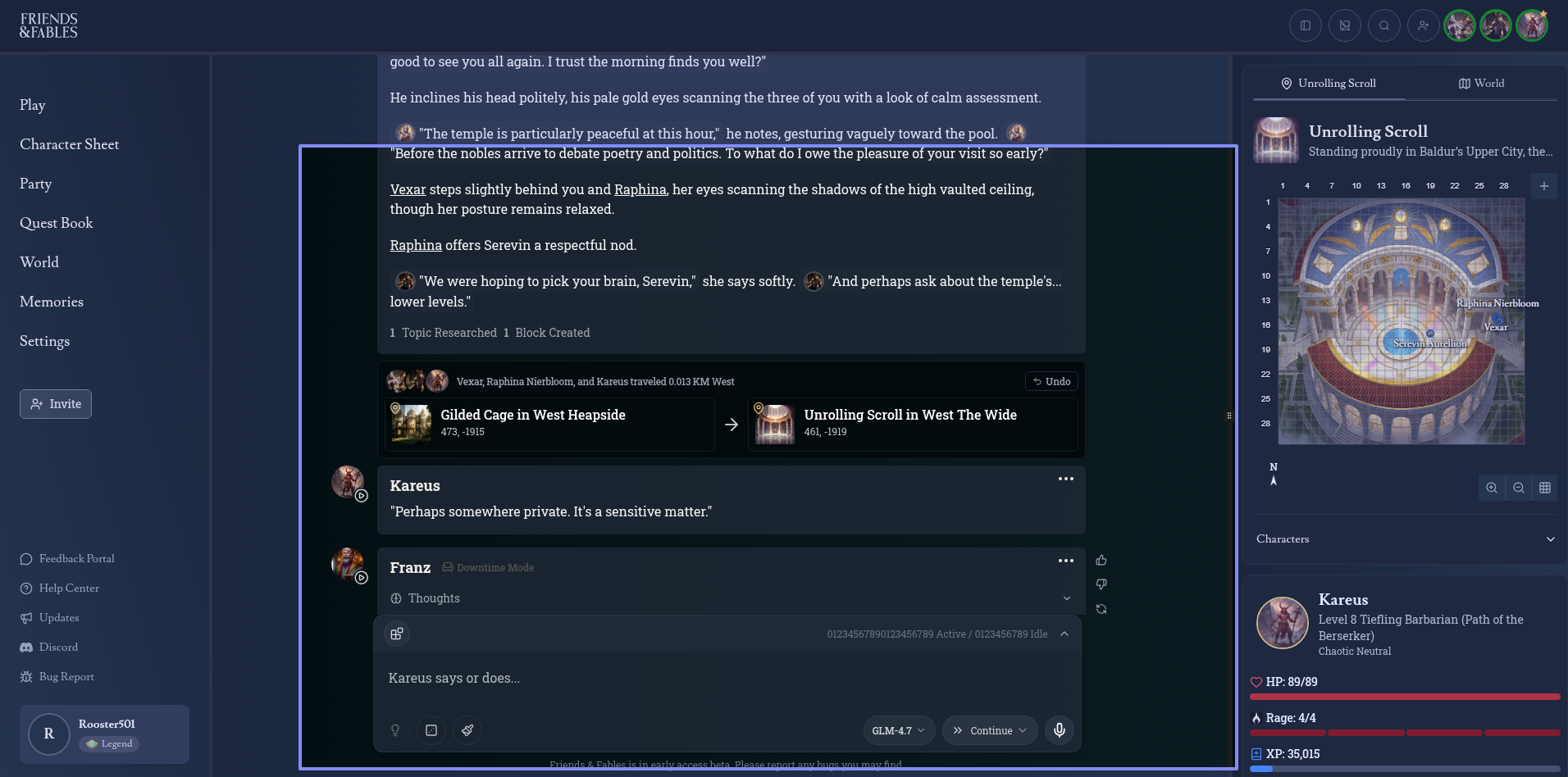Toggle the map grid overlay icon
This screenshot has width=1568, height=777.
1545,488
